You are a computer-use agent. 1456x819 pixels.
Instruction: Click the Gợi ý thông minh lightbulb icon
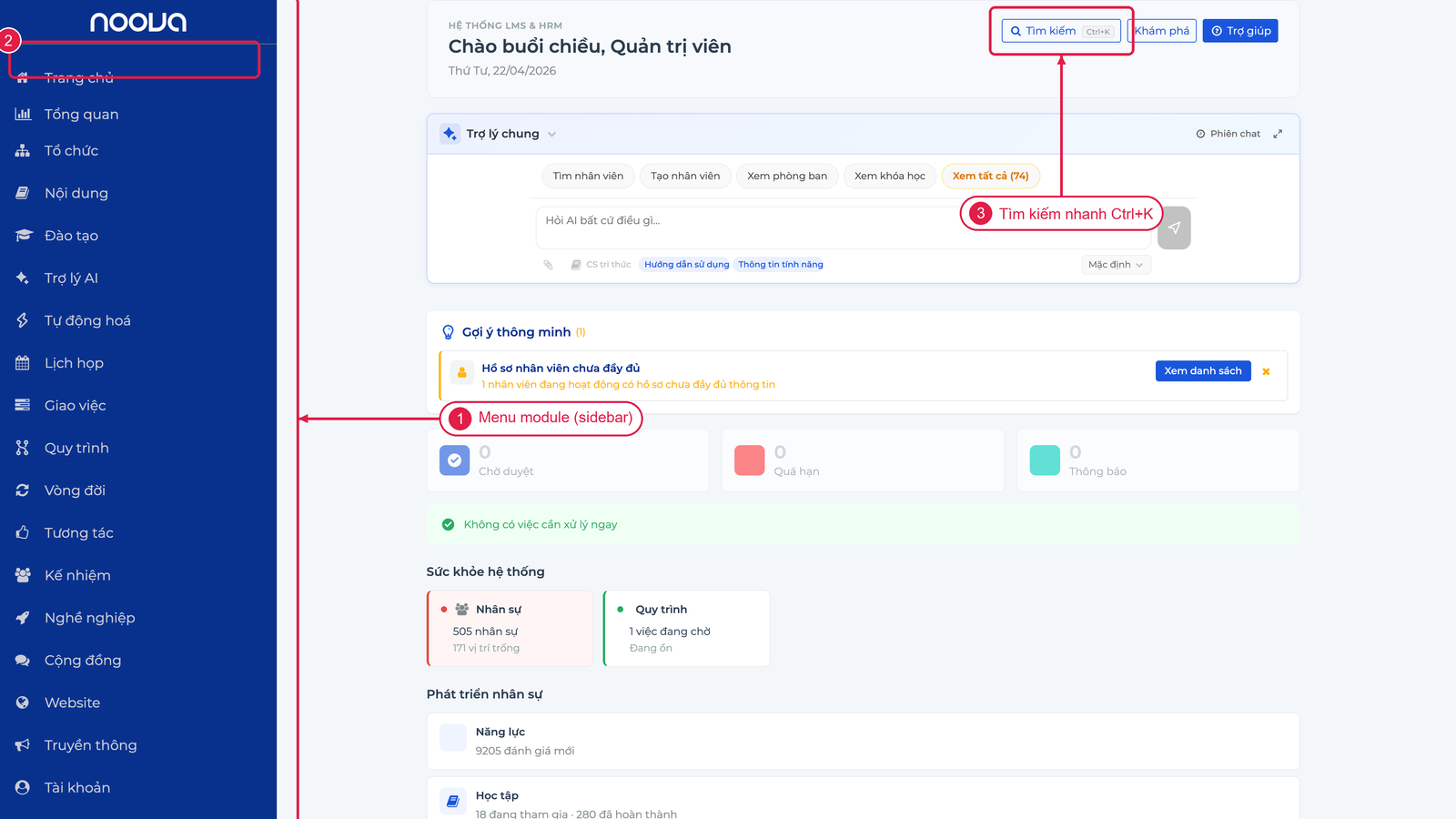tap(448, 332)
